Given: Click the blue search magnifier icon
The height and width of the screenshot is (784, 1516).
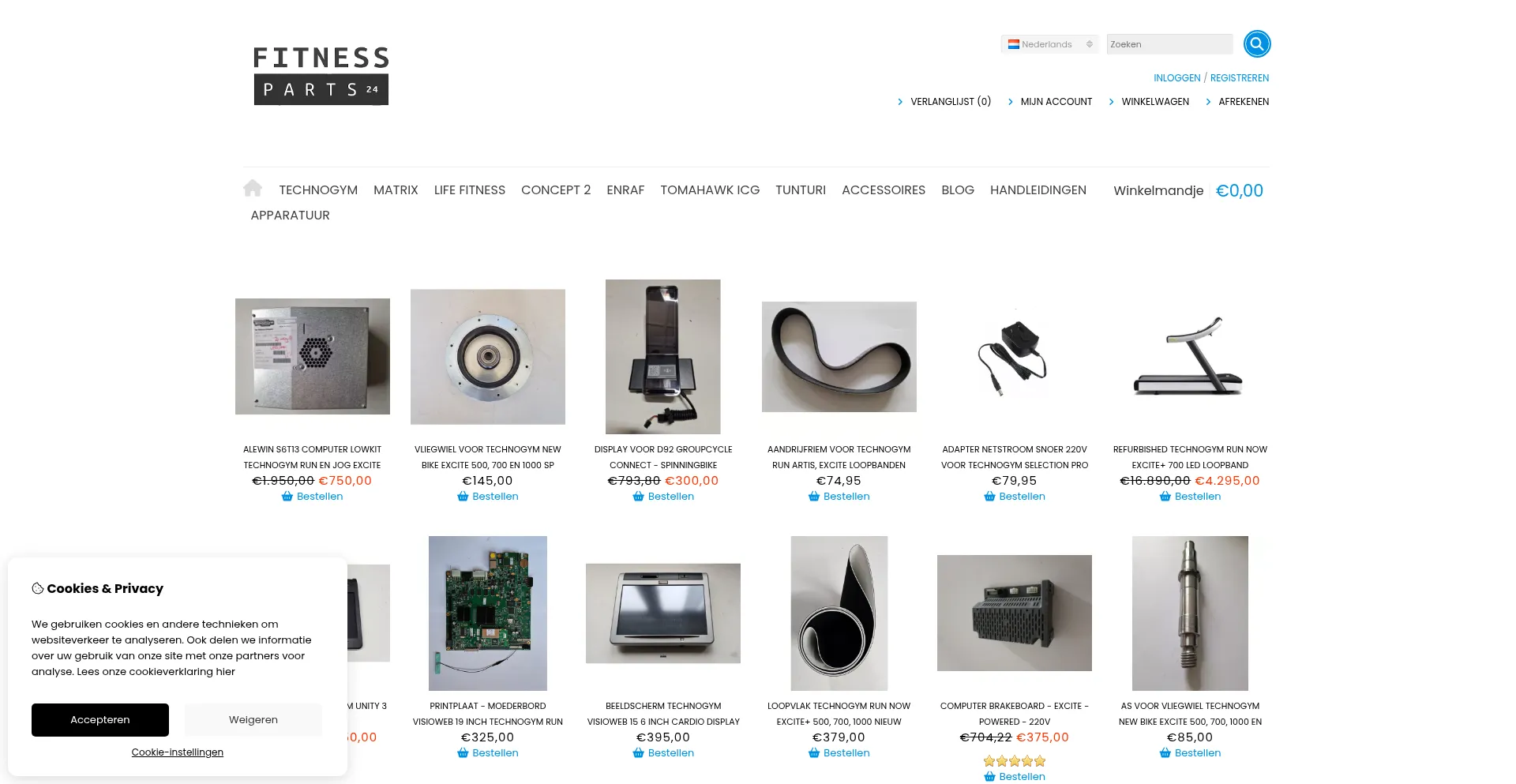Looking at the screenshot, I should [1256, 44].
